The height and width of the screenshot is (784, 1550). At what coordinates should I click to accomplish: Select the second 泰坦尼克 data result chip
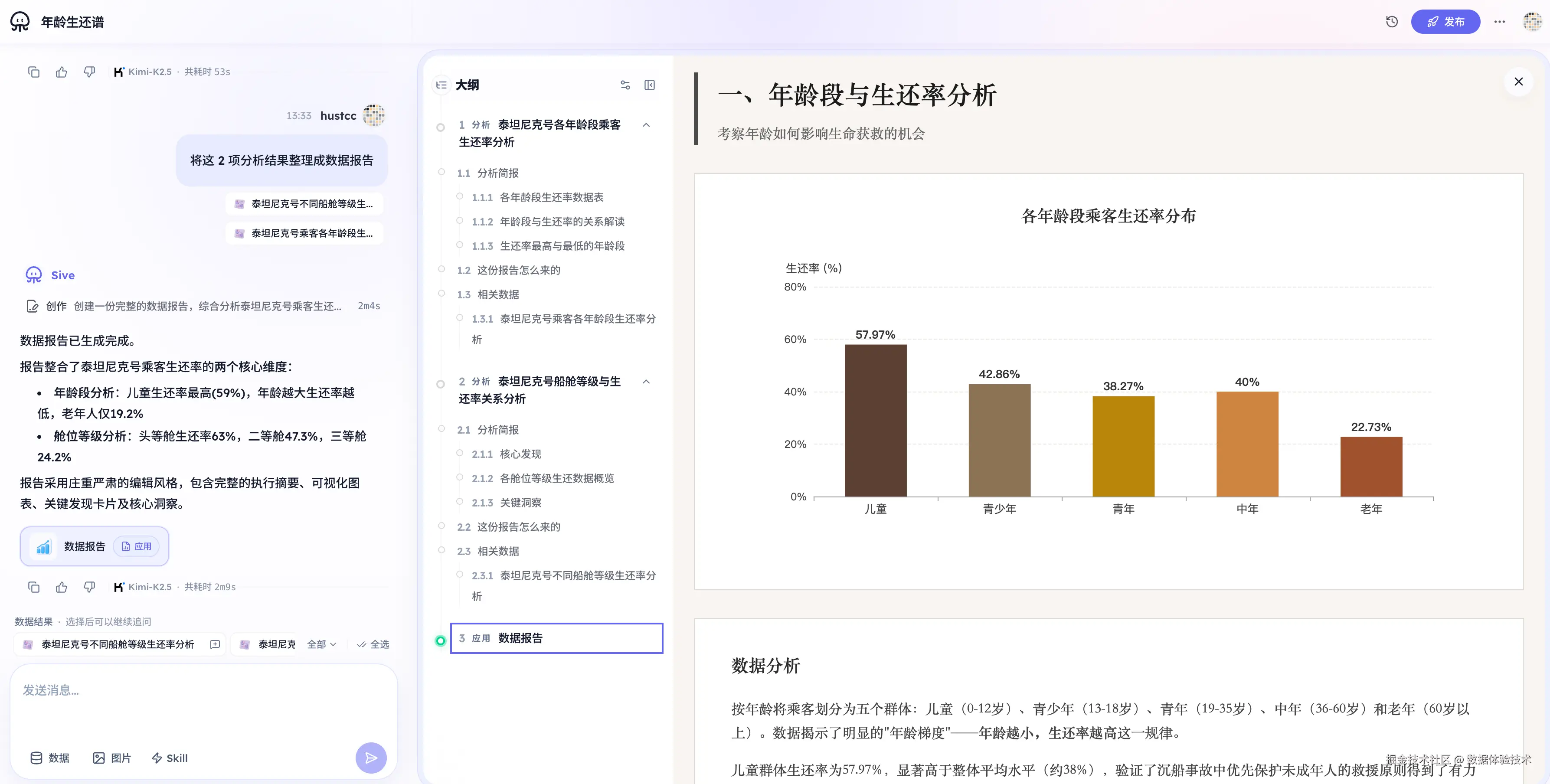268,644
